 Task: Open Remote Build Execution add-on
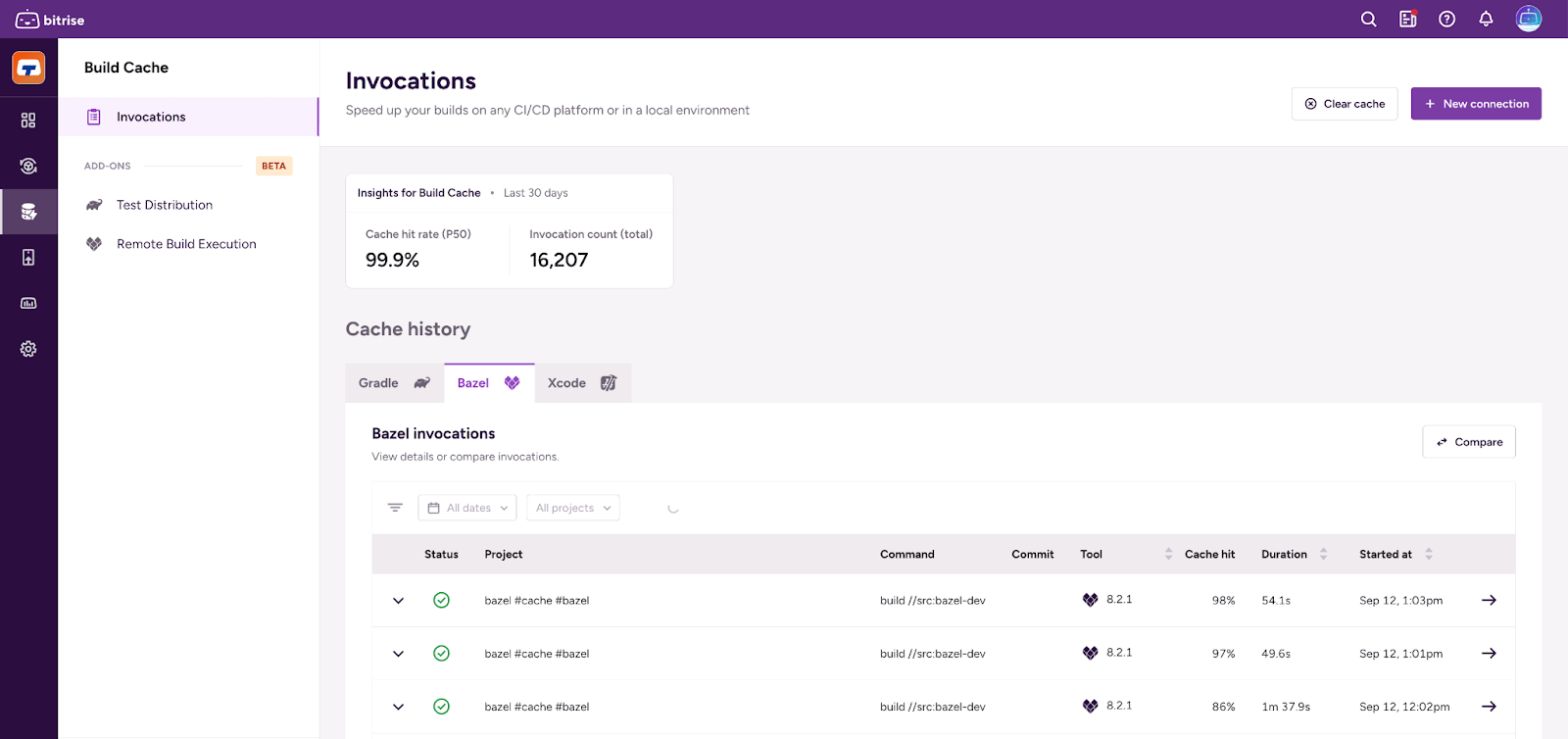point(186,244)
